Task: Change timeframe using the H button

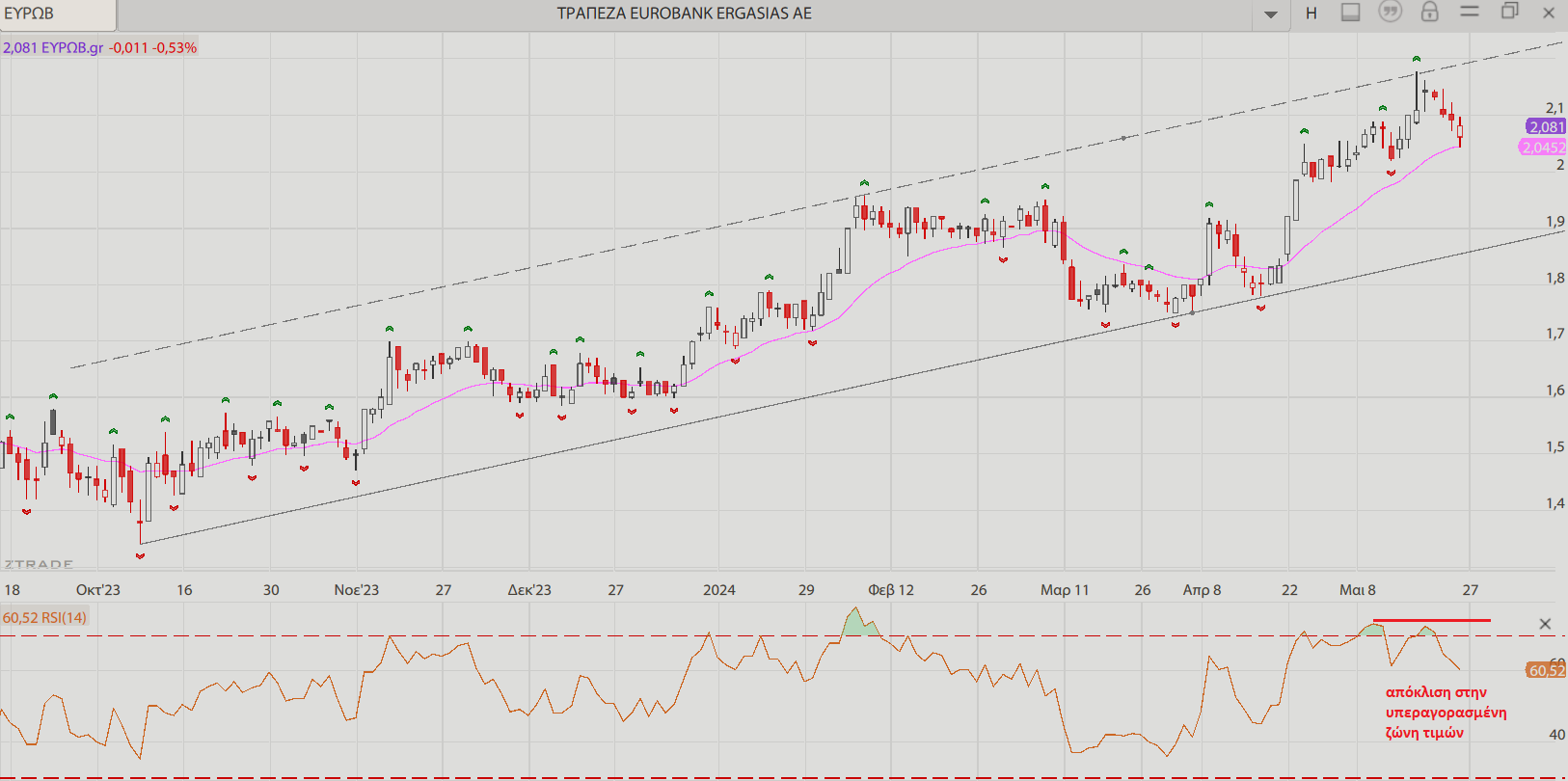Action: (1311, 13)
